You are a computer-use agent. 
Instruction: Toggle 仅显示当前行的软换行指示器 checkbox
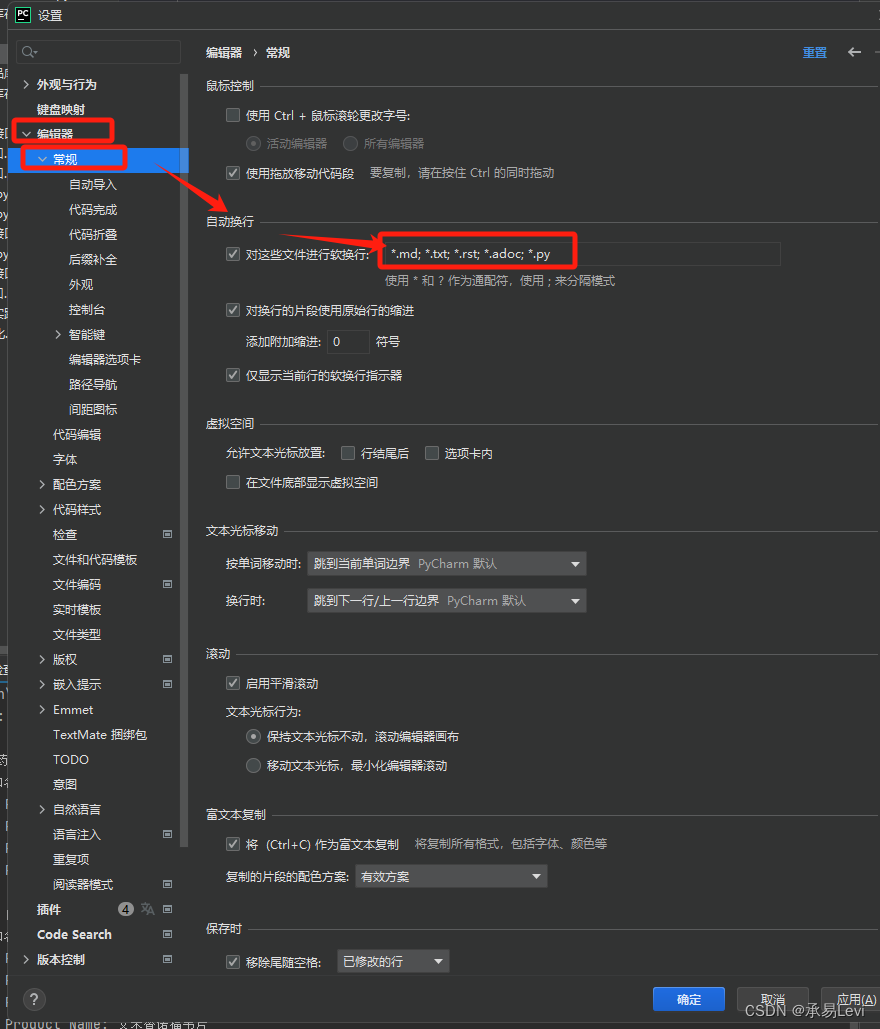click(233, 375)
